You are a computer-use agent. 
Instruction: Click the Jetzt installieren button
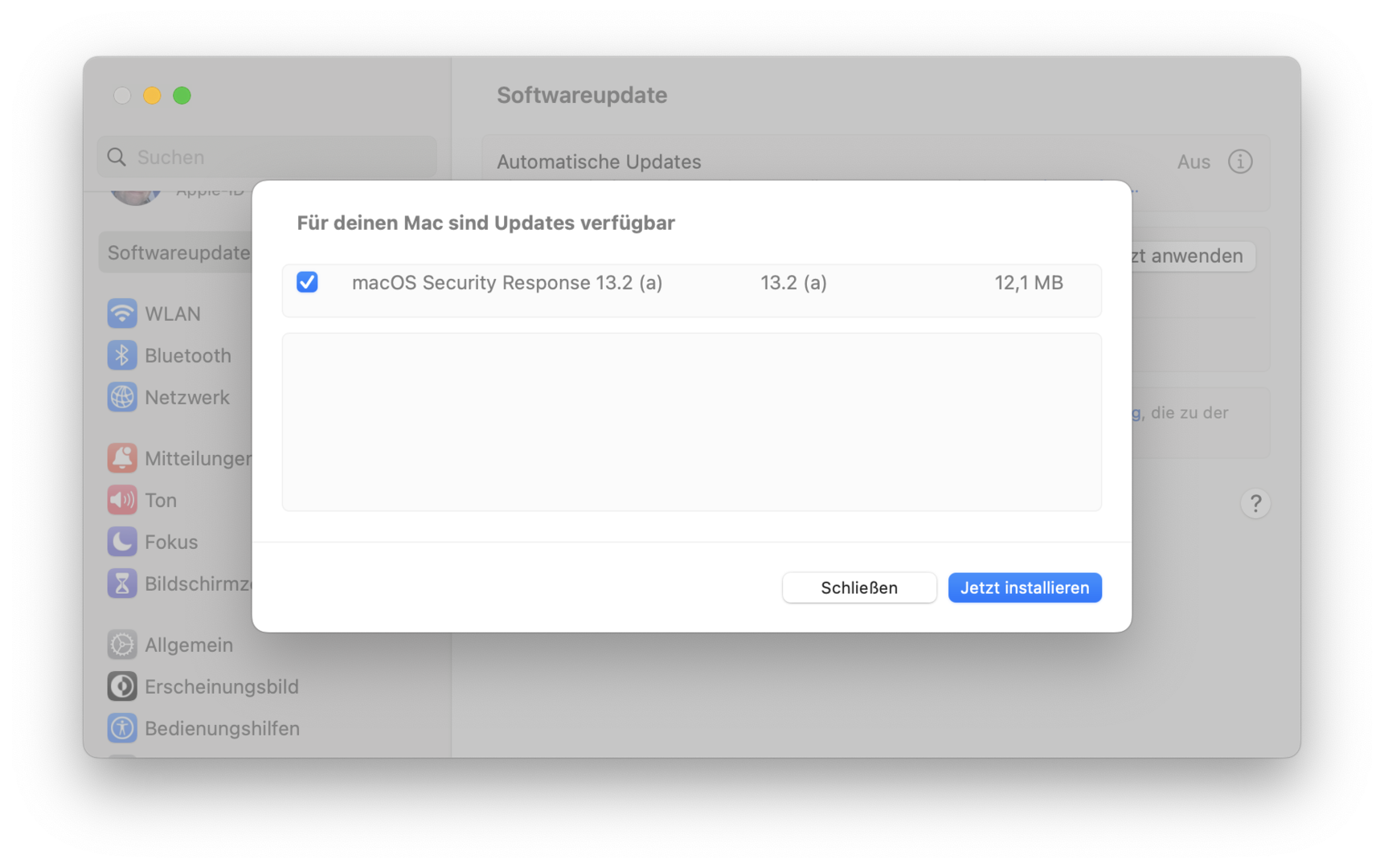pos(1024,588)
